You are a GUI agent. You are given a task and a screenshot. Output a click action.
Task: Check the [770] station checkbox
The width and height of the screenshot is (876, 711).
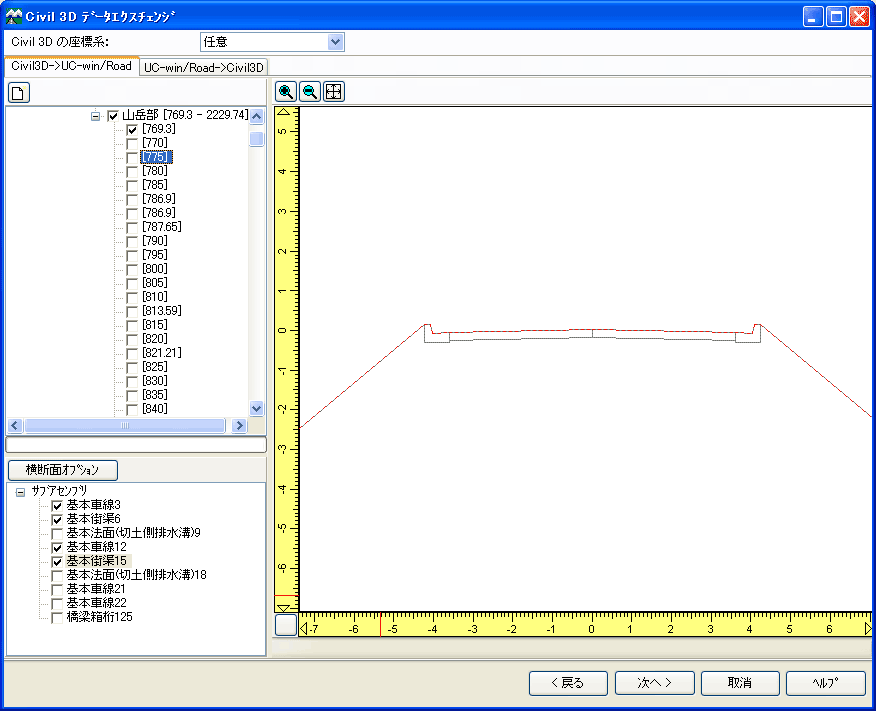click(x=132, y=144)
